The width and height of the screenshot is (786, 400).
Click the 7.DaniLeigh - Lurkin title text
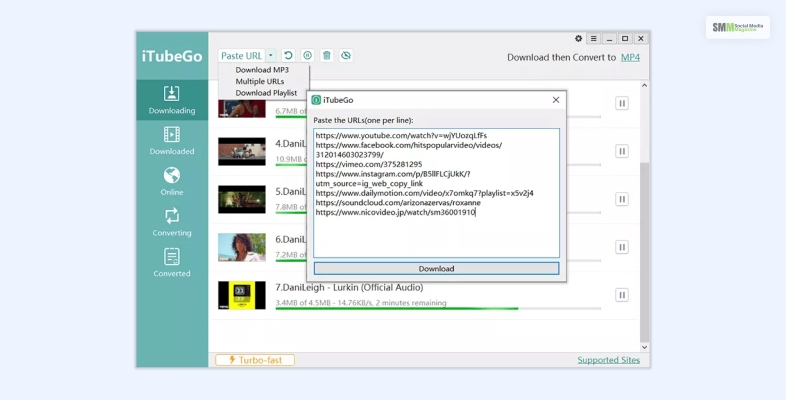pyautogui.click(x=349, y=288)
